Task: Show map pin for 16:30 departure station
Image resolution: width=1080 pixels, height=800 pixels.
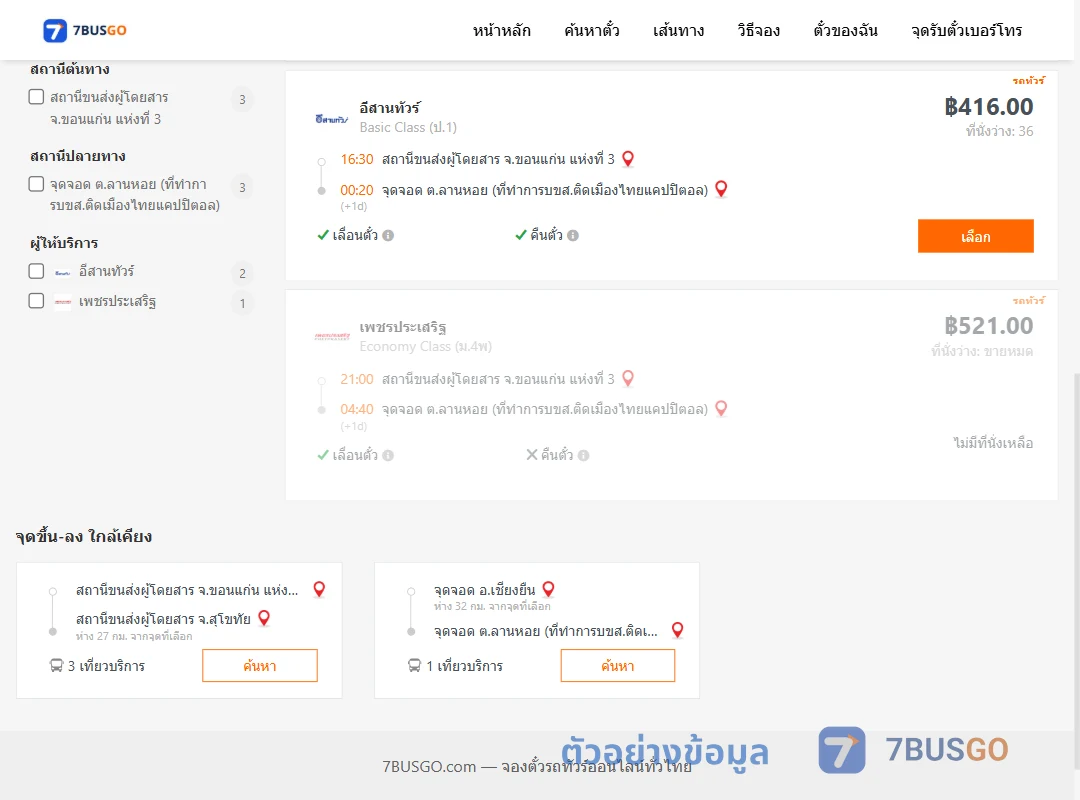Action: tap(627, 159)
